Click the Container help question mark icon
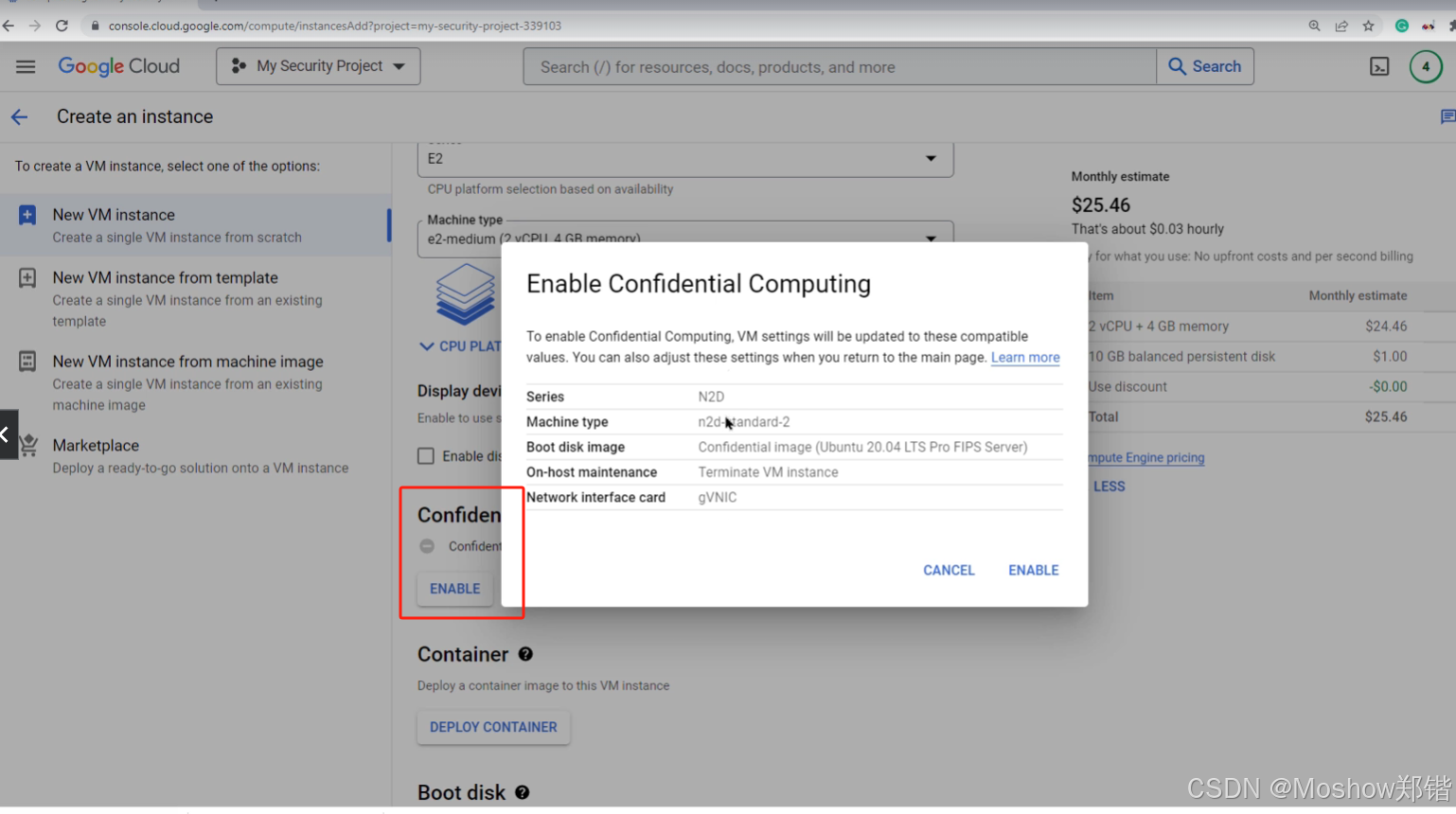The width and height of the screenshot is (1456, 814). [525, 654]
